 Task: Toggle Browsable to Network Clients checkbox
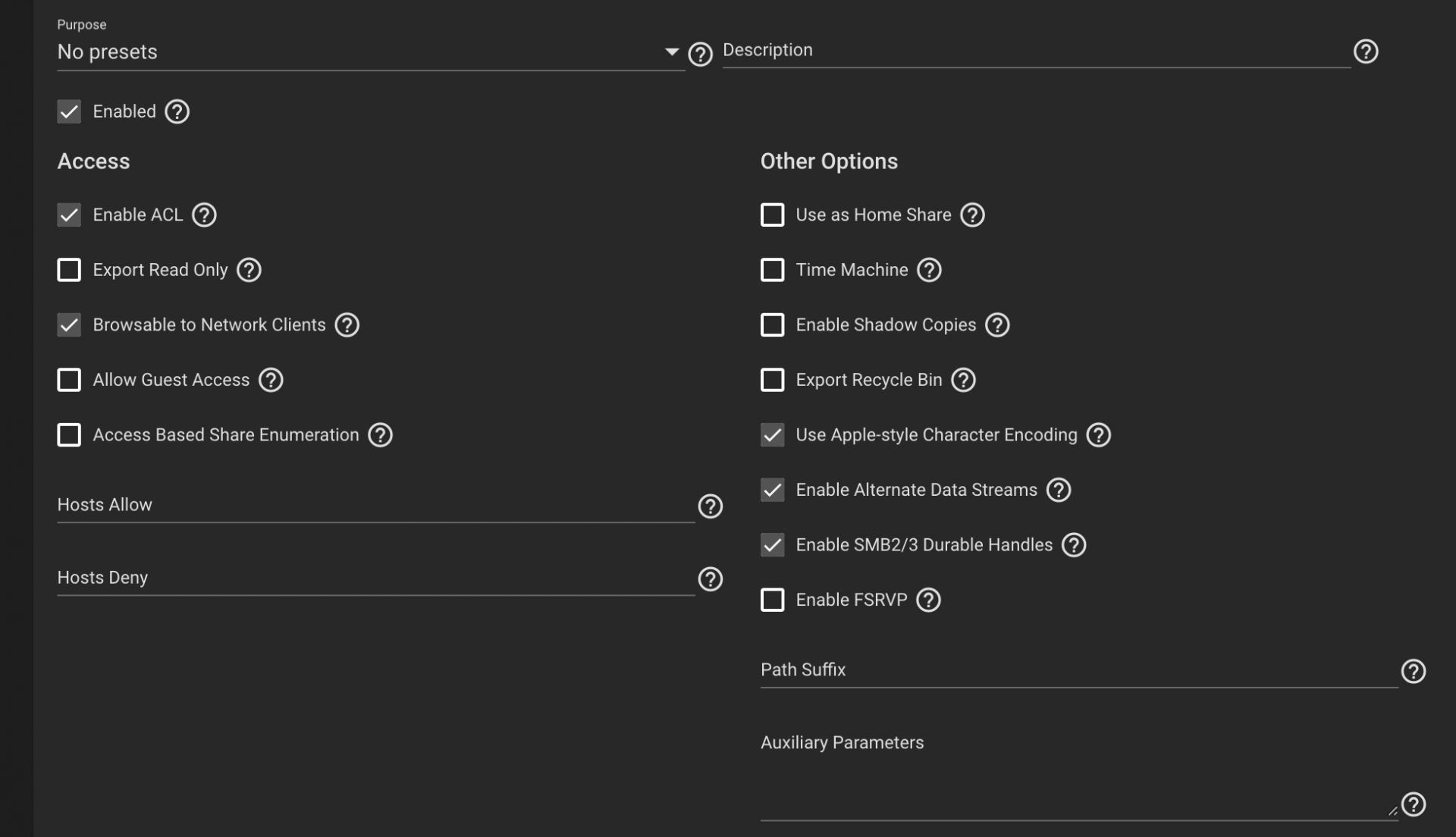69,325
